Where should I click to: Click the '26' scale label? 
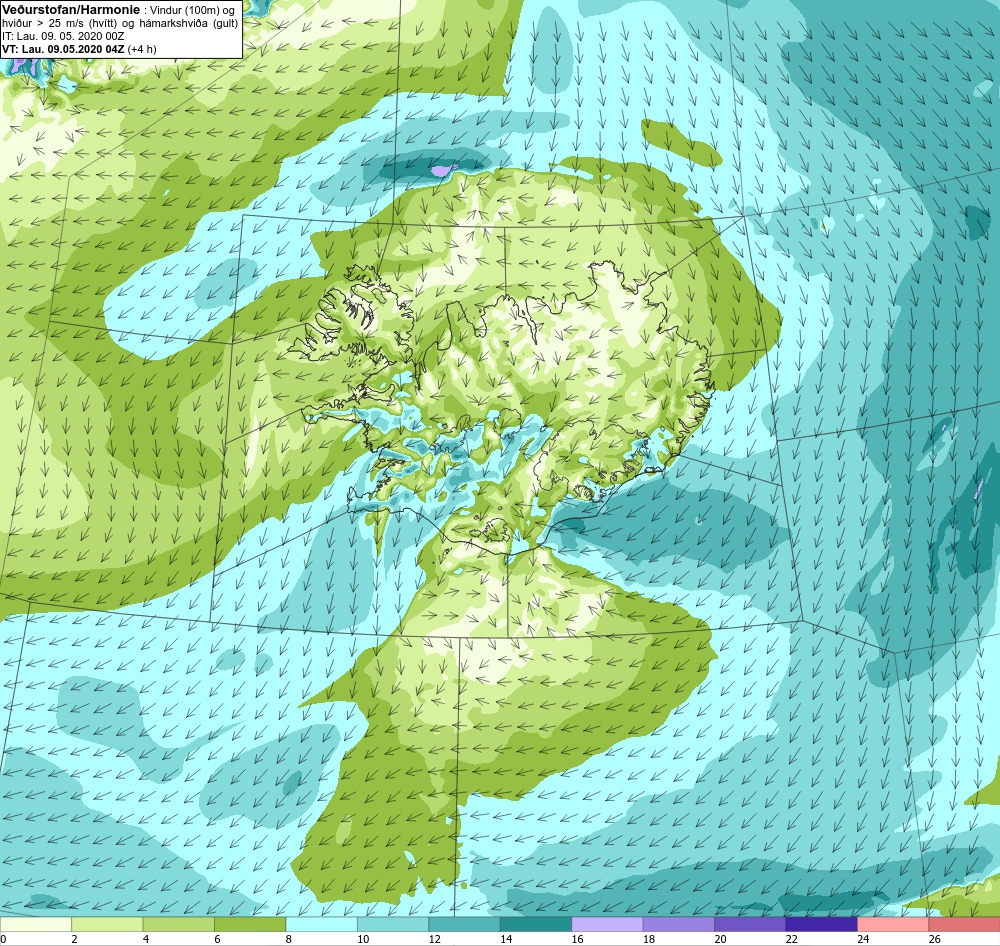point(934,939)
